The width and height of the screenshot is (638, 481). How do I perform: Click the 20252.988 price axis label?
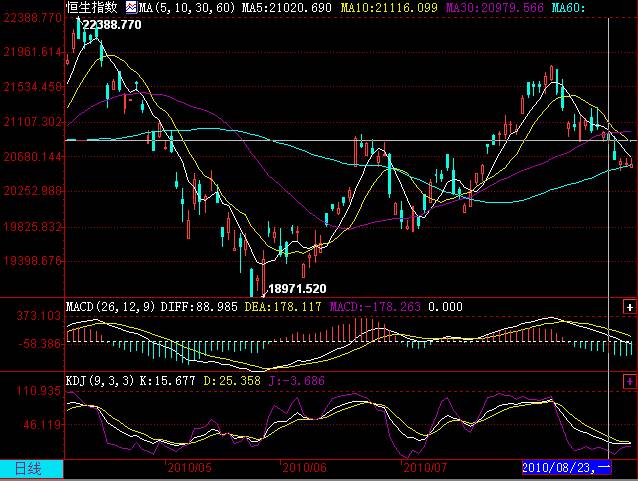pos(33,191)
